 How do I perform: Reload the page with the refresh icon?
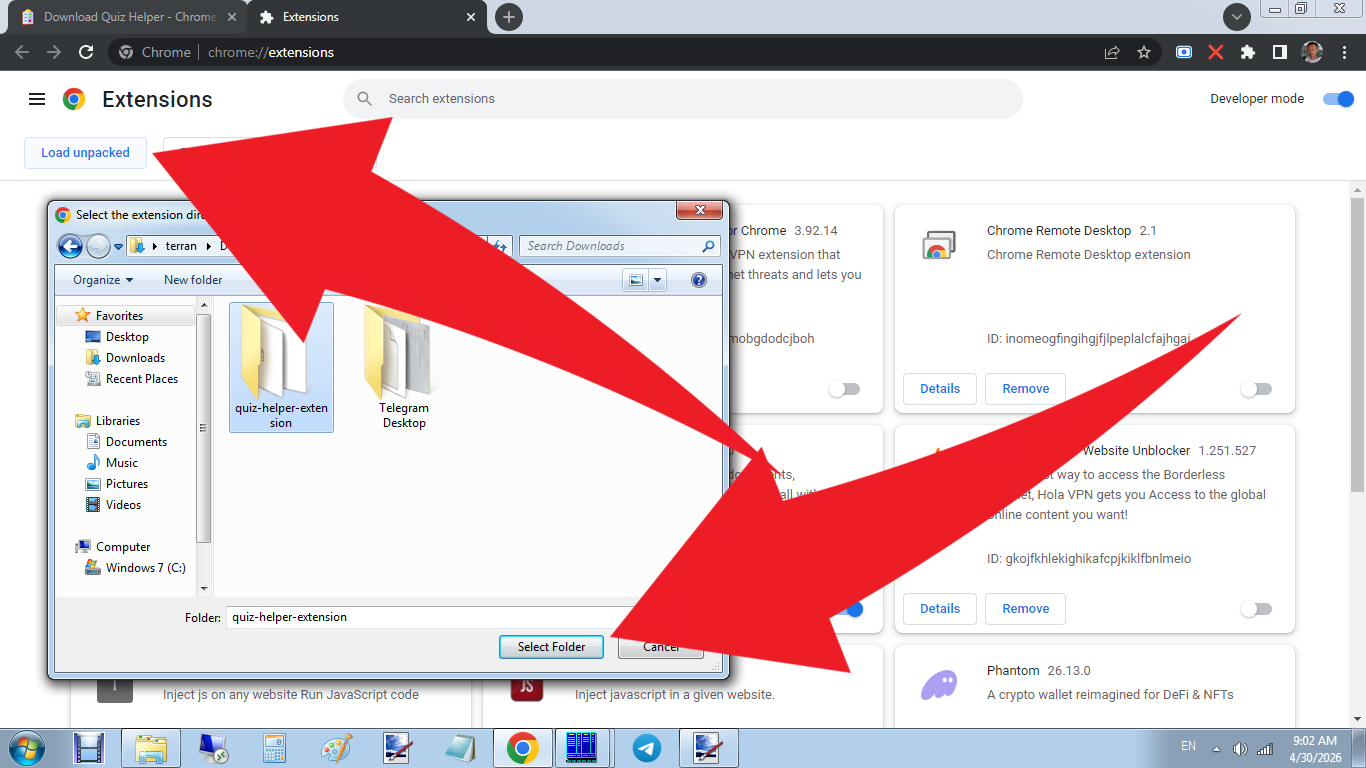click(86, 52)
